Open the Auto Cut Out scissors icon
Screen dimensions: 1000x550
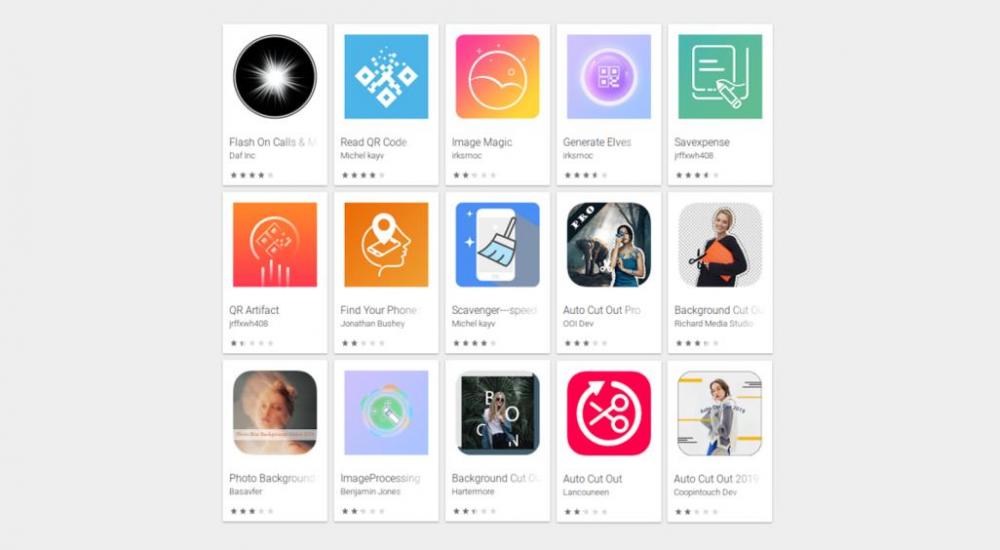[x=609, y=413]
